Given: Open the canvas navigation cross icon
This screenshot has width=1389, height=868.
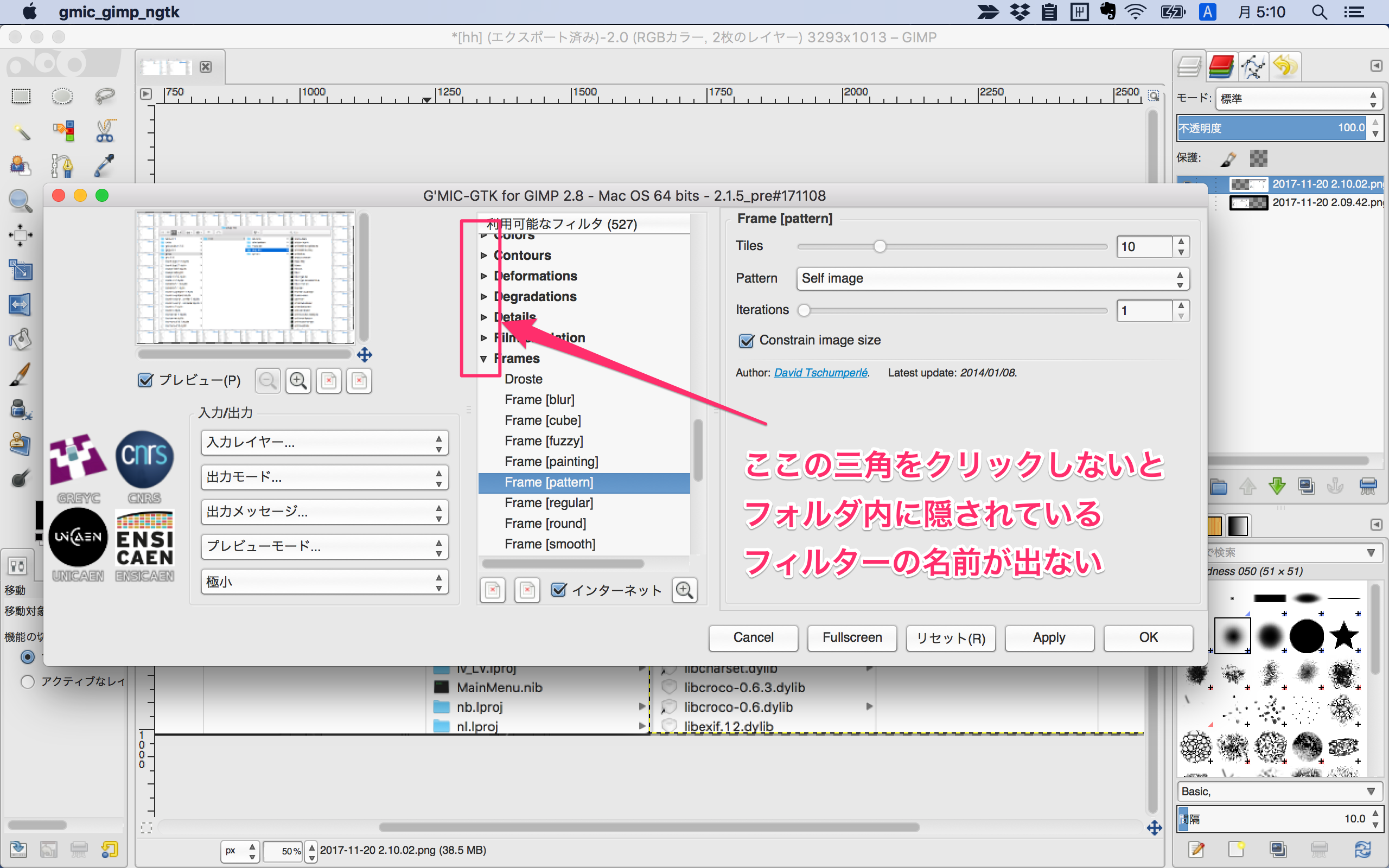Looking at the screenshot, I should (x=1154, y=827).
